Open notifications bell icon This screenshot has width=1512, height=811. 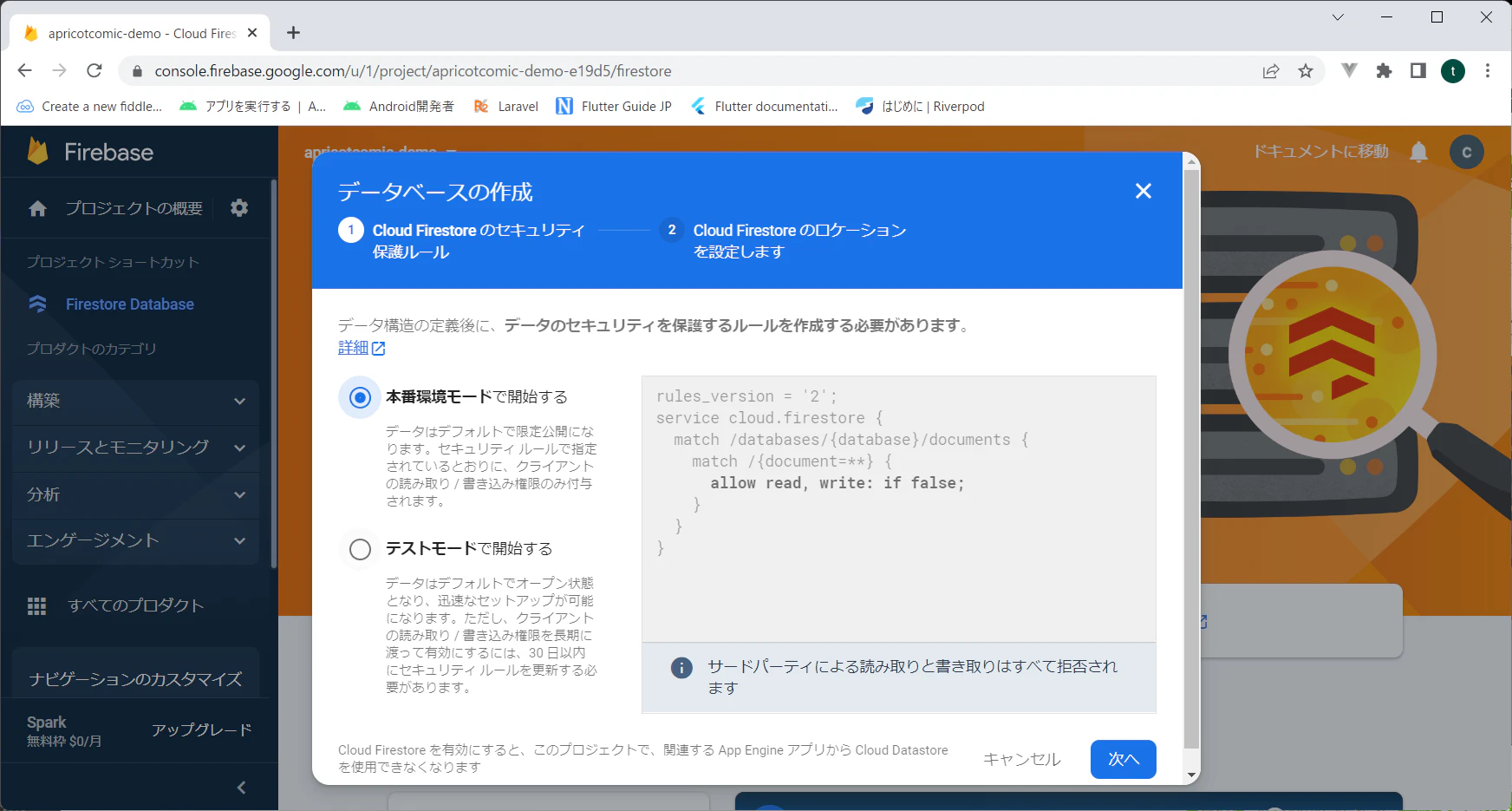tap(1418, 153)
